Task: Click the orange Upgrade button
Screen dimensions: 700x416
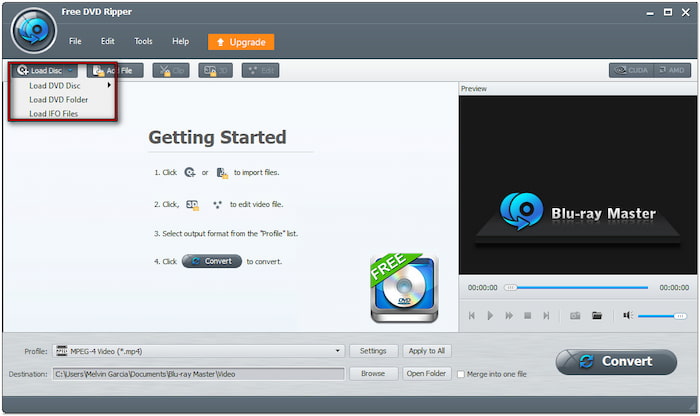Action: click(x=241, y=42)
